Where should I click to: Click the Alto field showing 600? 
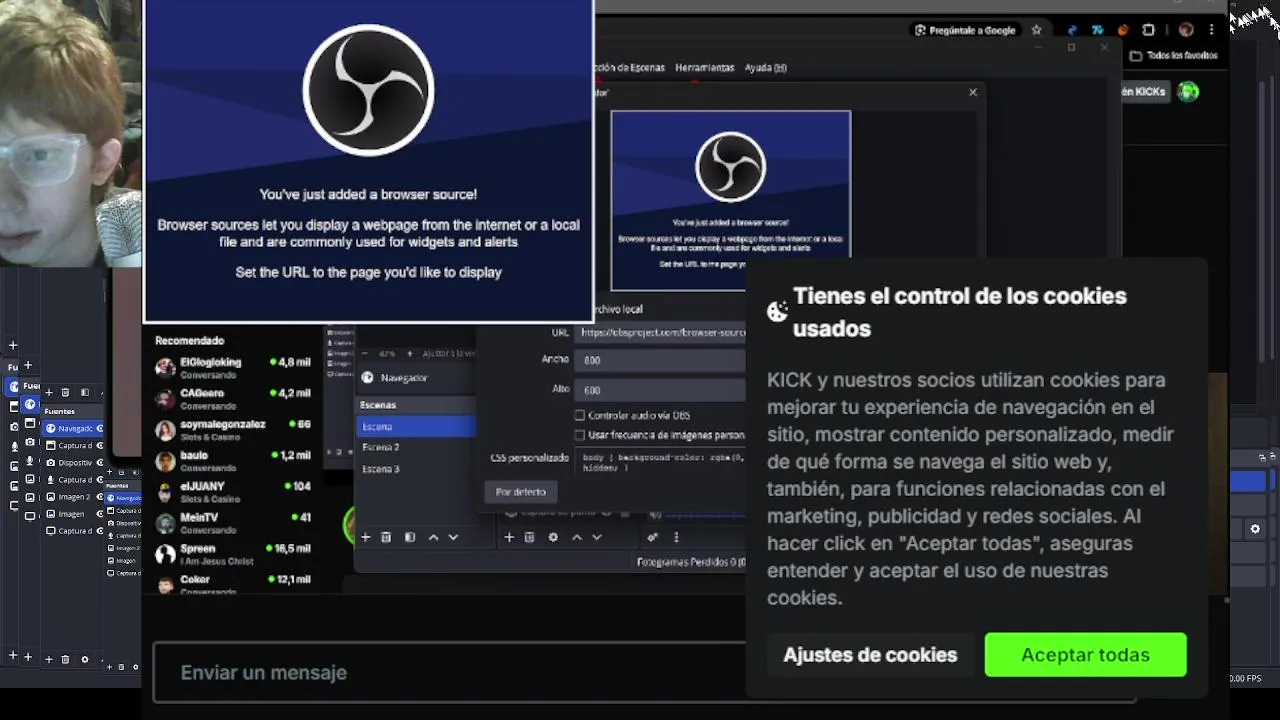(661, 390)
